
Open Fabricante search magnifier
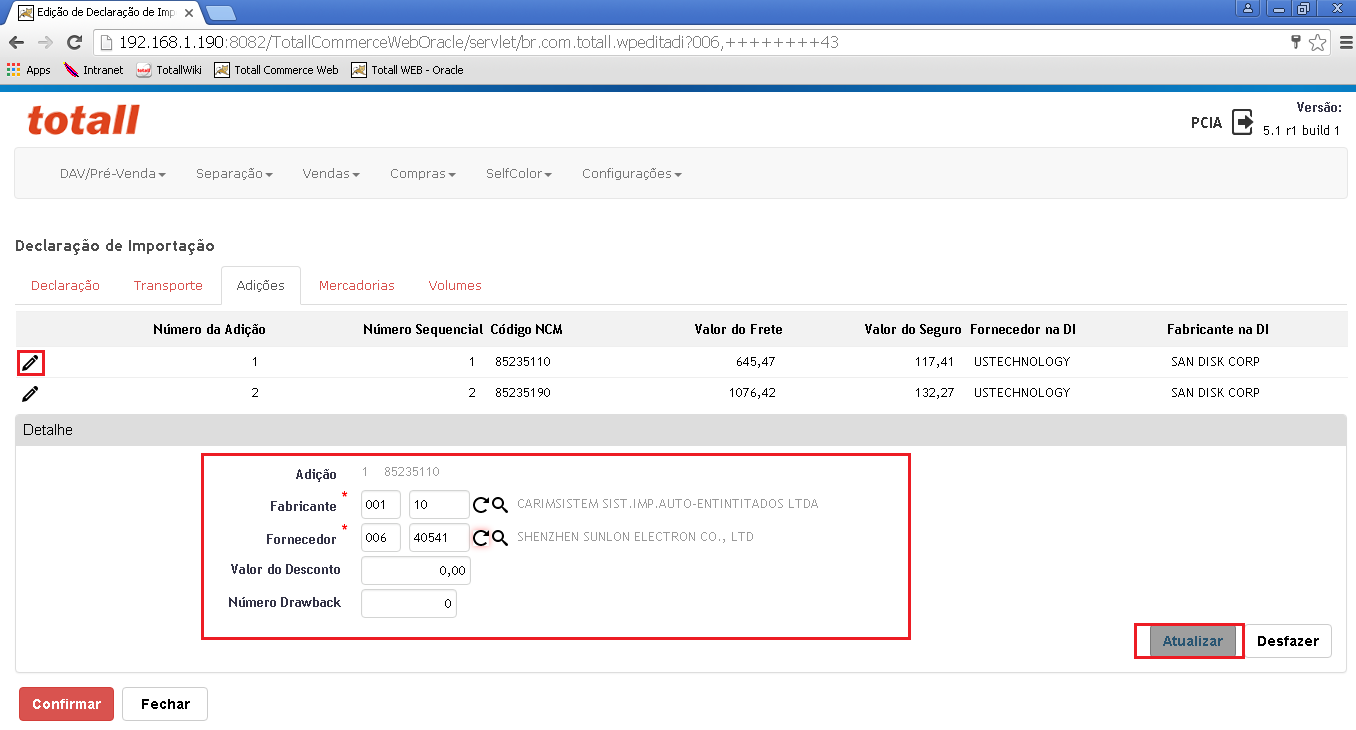click(x=500, y=505)
